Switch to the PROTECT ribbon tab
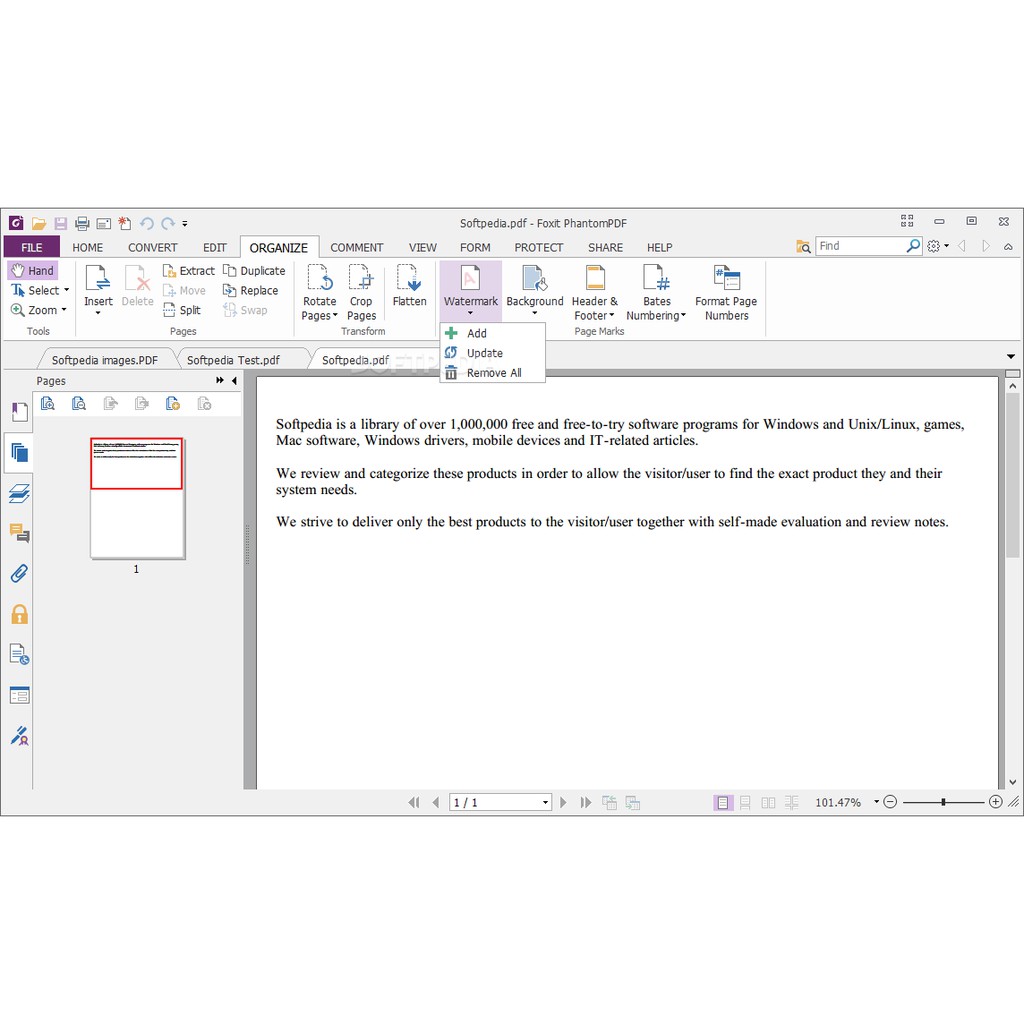1024x1024 pixels. click(x=539, y=248)
